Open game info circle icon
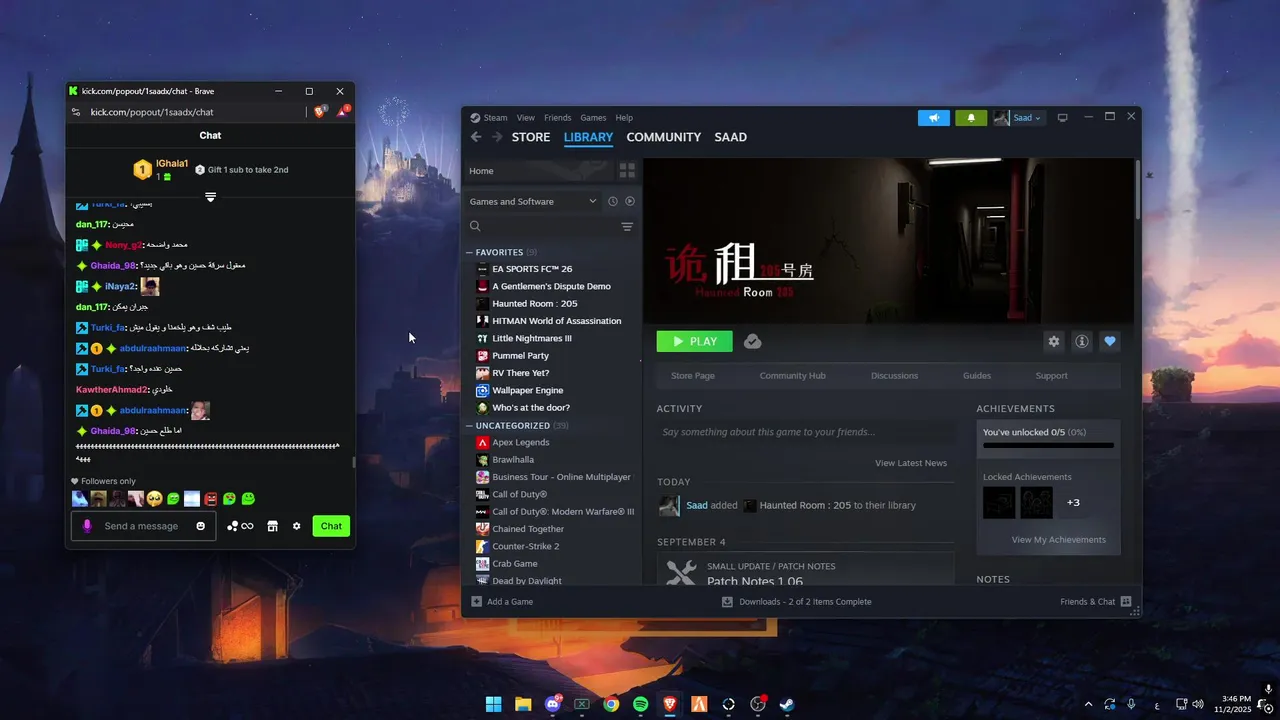The width and height of the screenshot is (1280, 720). pyautogui.click(x=1081, y=341)
